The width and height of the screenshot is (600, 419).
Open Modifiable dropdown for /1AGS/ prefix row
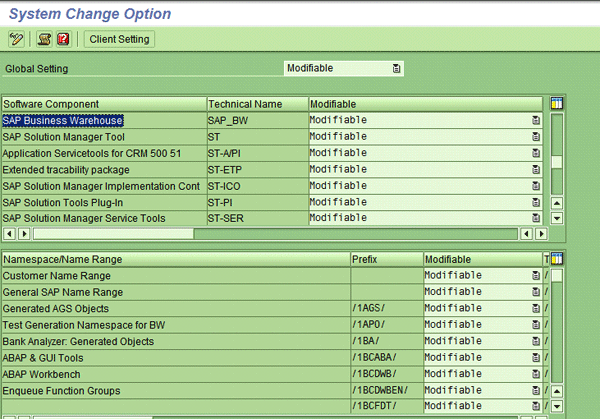(x=536, y=308)
